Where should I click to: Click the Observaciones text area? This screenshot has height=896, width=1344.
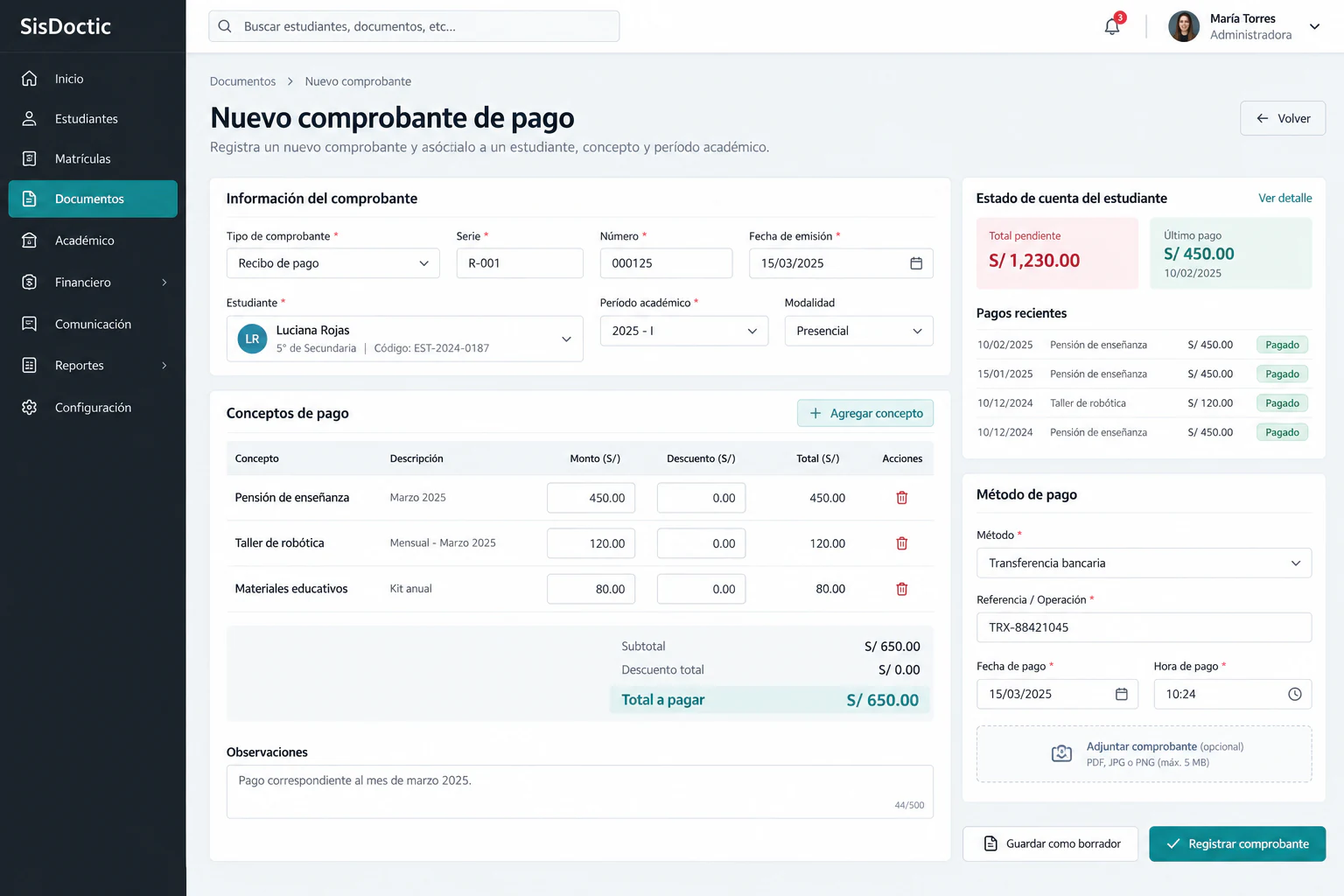point(580,792)
